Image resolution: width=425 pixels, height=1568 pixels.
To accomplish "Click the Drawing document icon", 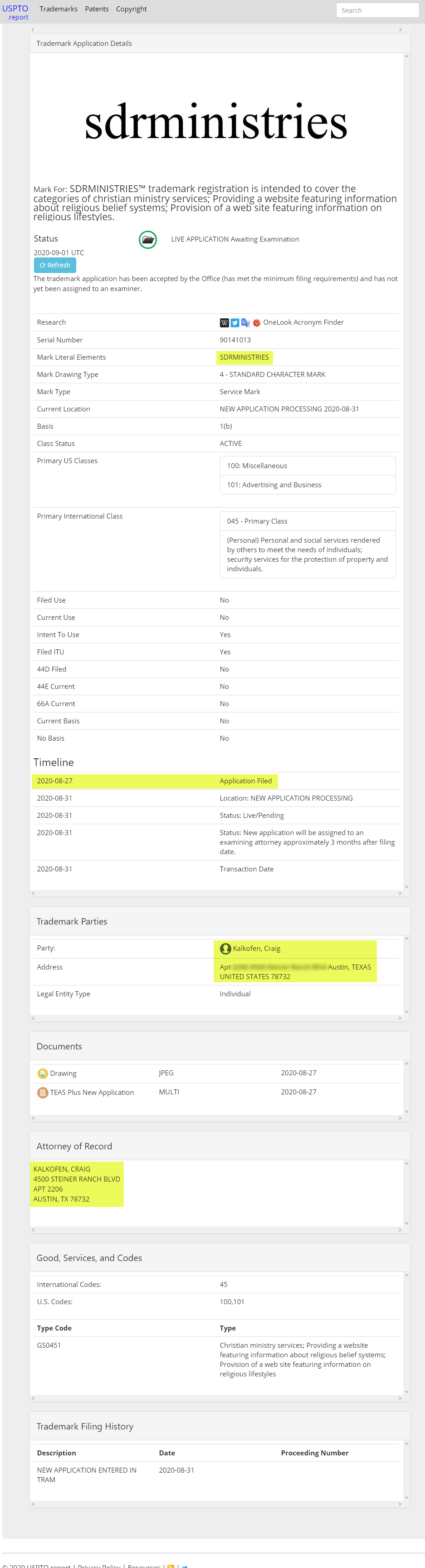I will 43,1073.
